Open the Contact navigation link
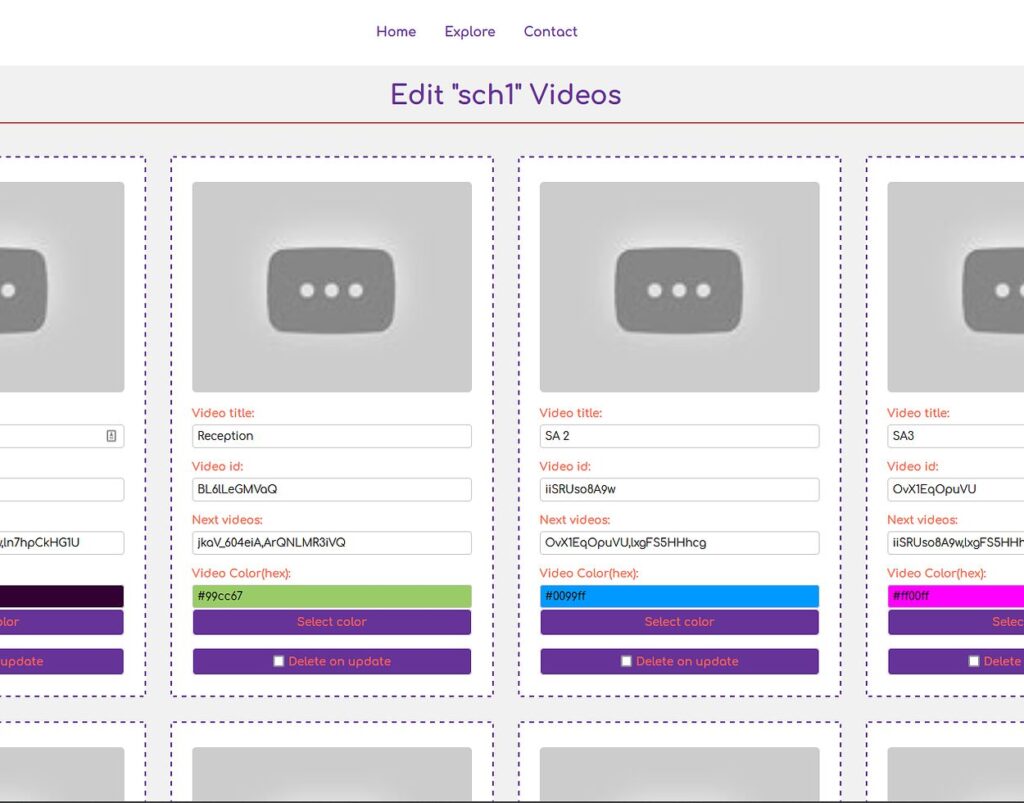Viewport: 1024px width, 803px height. coord(550,32)
